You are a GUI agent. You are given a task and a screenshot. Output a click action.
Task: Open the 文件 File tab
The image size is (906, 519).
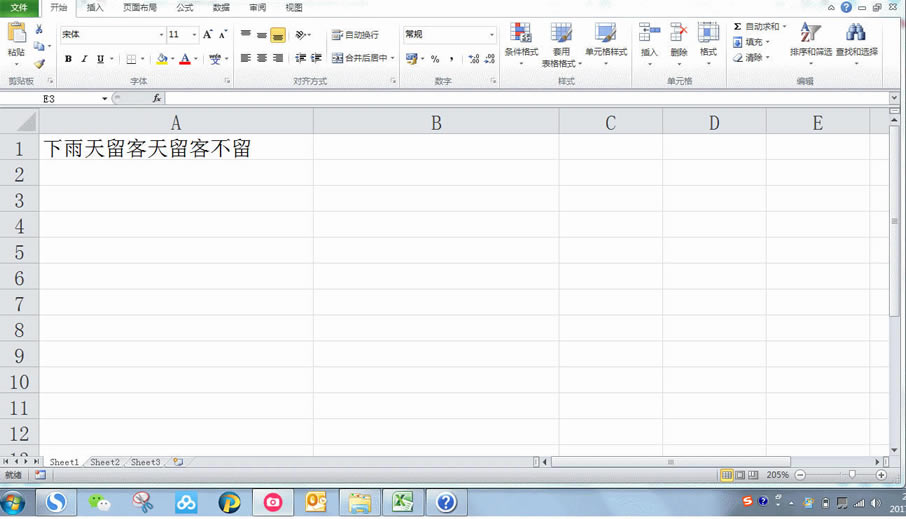pyautogui.click(x=19, y=8)
